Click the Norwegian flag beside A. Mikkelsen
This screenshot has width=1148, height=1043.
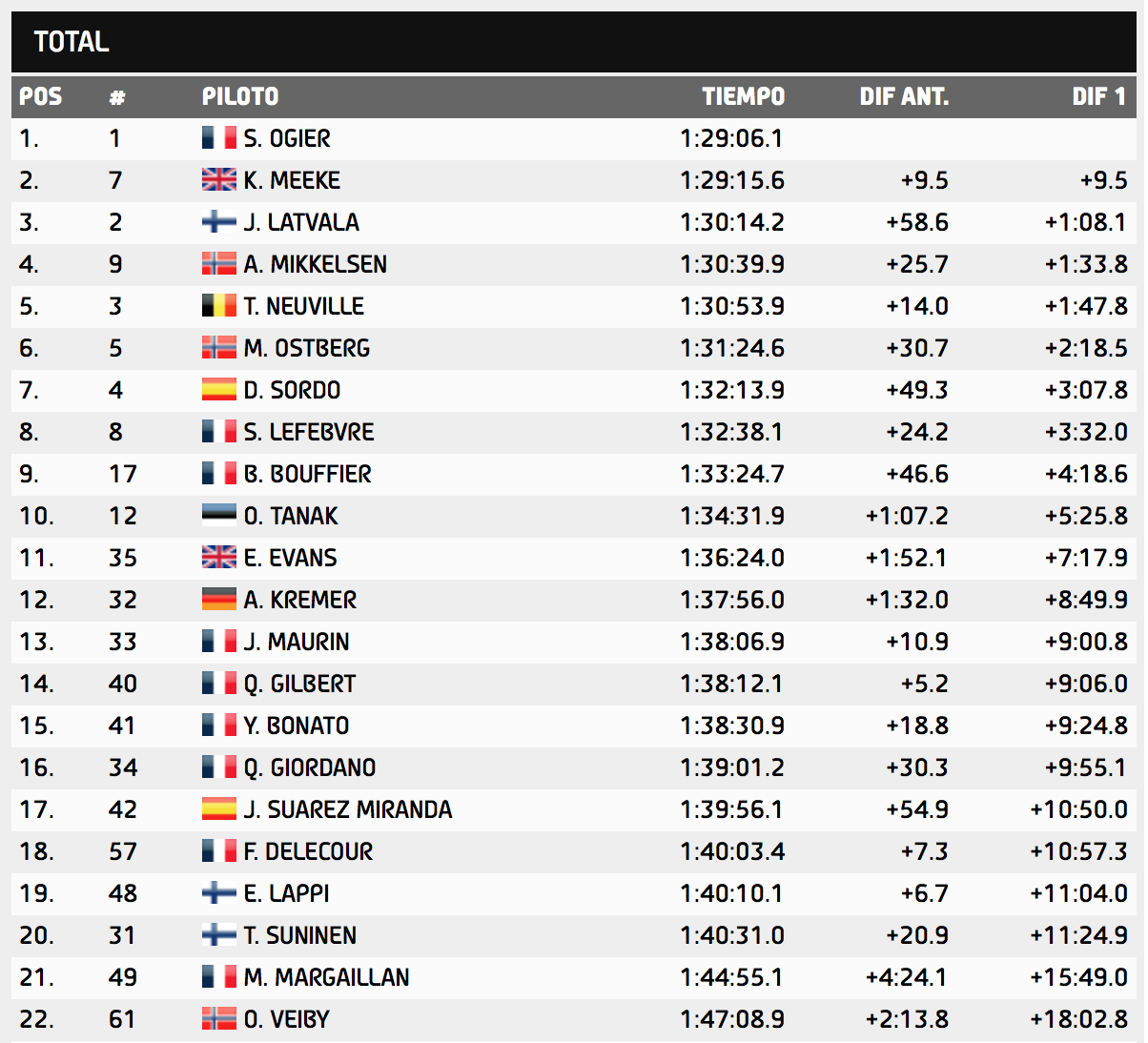click(x=218, y=264)
